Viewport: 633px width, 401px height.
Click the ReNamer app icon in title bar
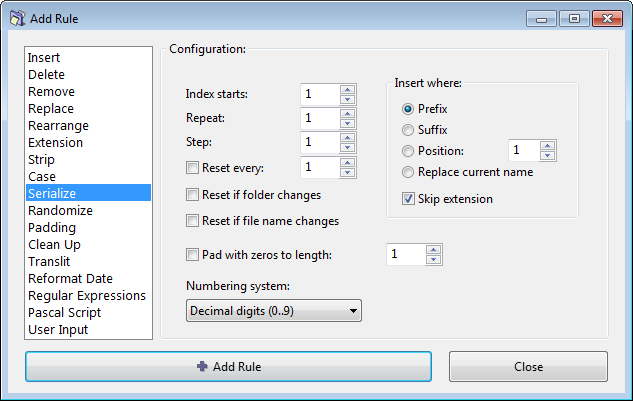point(17,18)
